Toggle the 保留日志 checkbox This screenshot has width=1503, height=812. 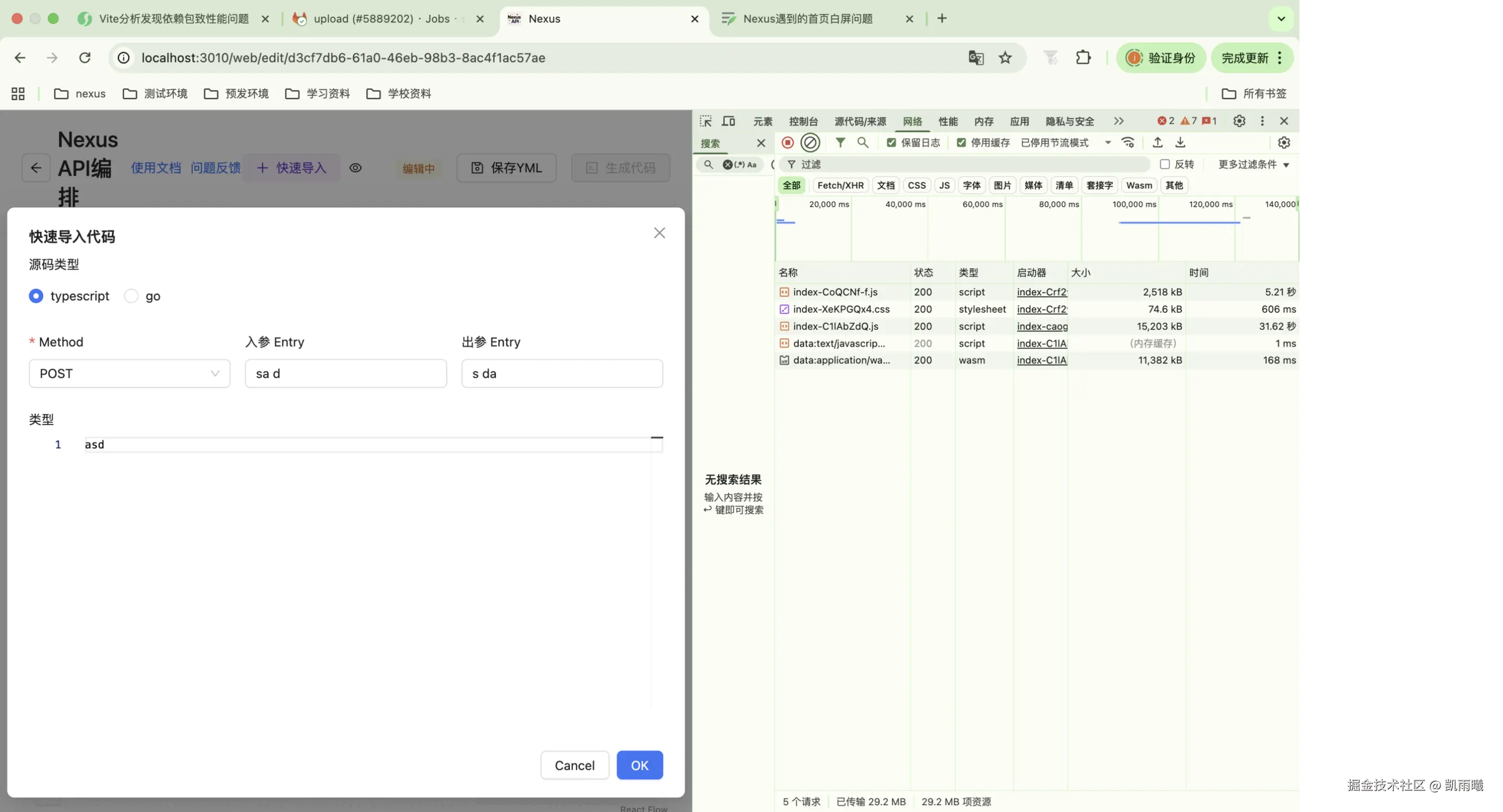(891, 142)
